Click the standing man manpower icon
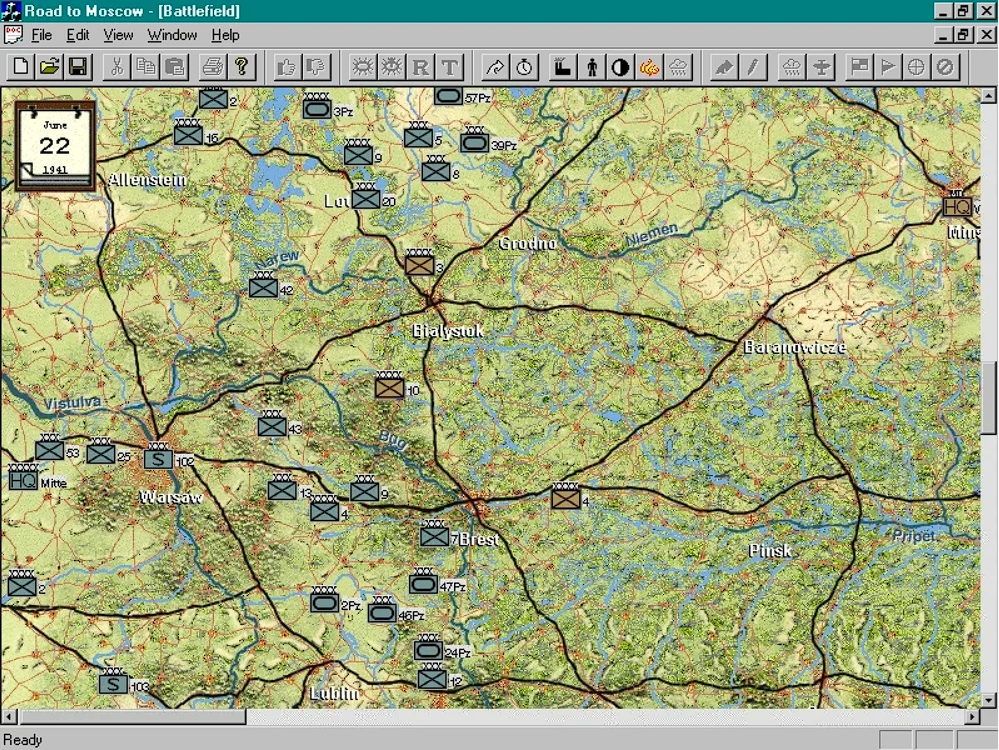Image resolution: width=999 pixels, height=750 pixels. click(x=592, y=67)
